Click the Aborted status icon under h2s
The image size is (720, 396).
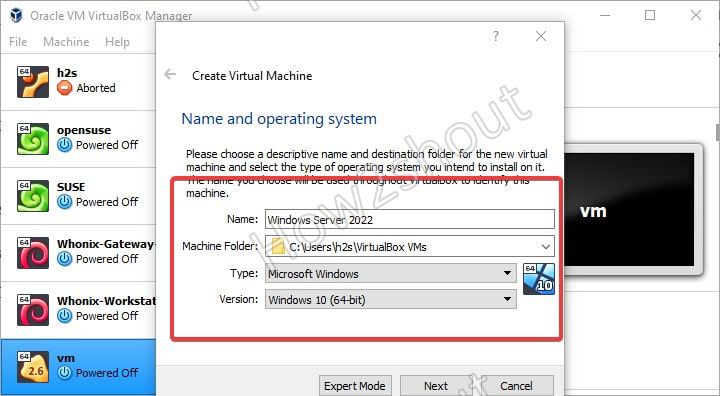point(65,88)
